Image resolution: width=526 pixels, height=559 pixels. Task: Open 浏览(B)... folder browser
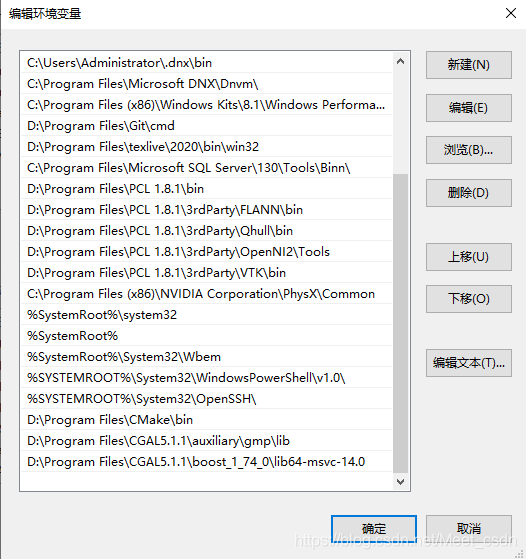click(x=469, y=150)
